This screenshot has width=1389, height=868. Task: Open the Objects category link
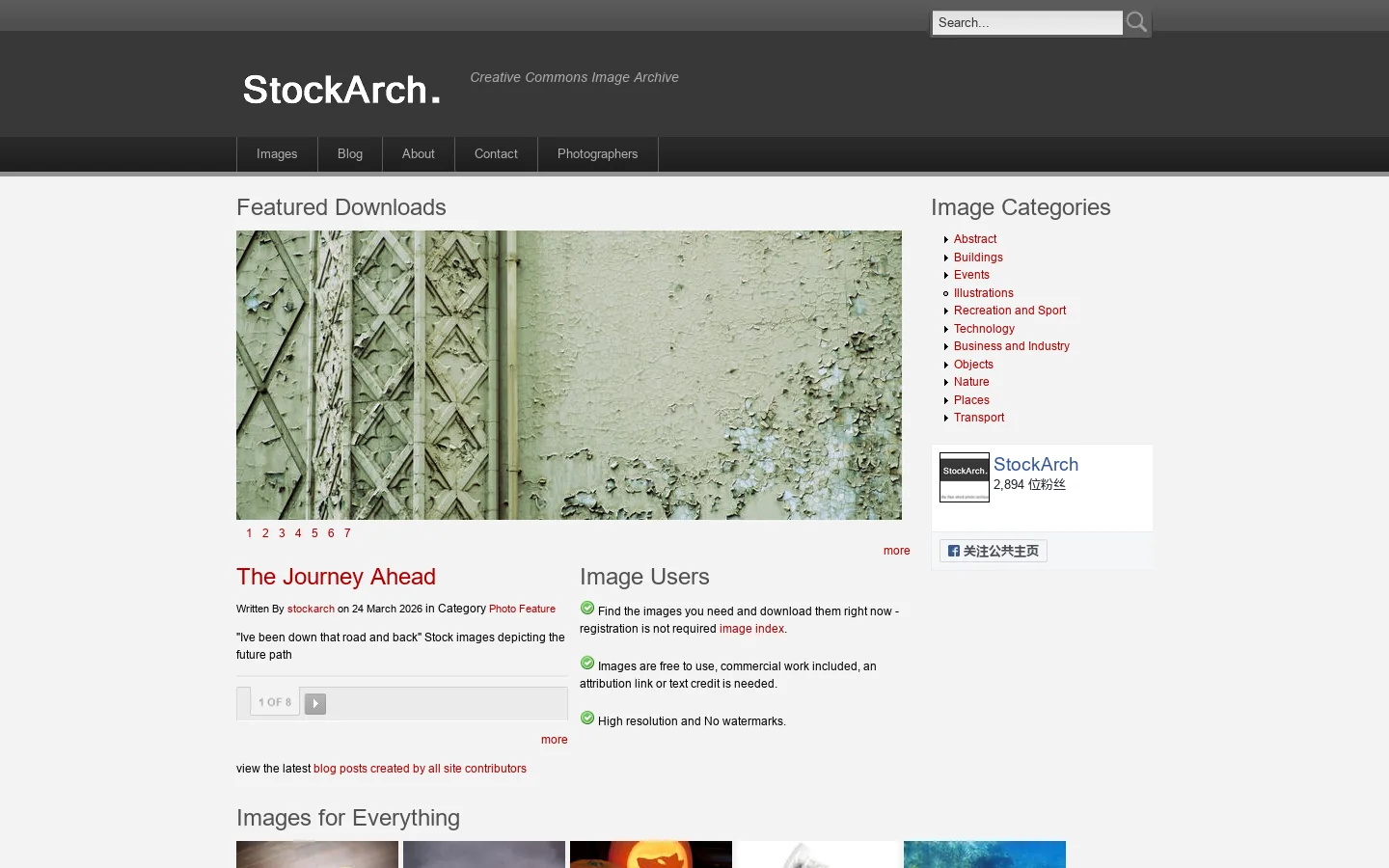[973, 365]
